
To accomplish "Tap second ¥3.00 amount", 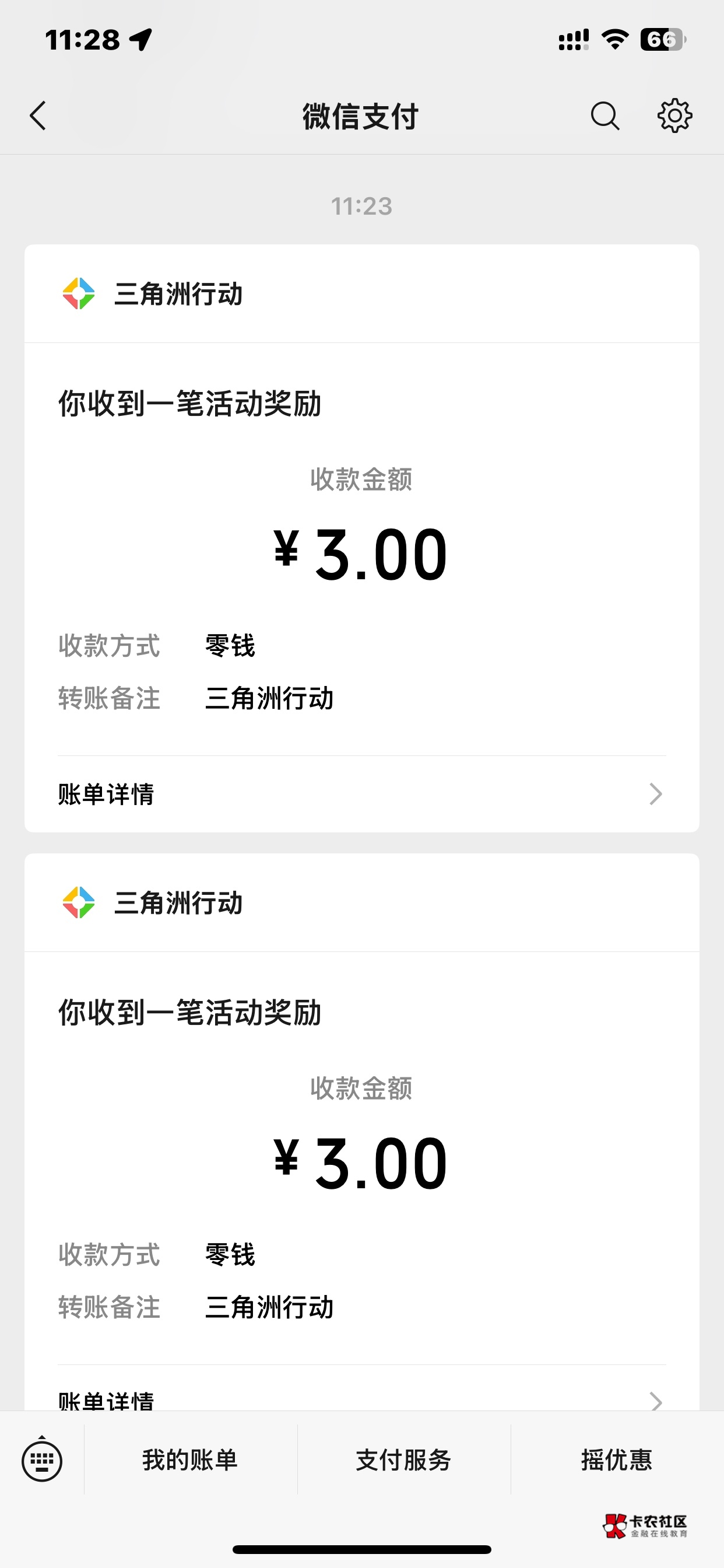I will point(361,1163).
